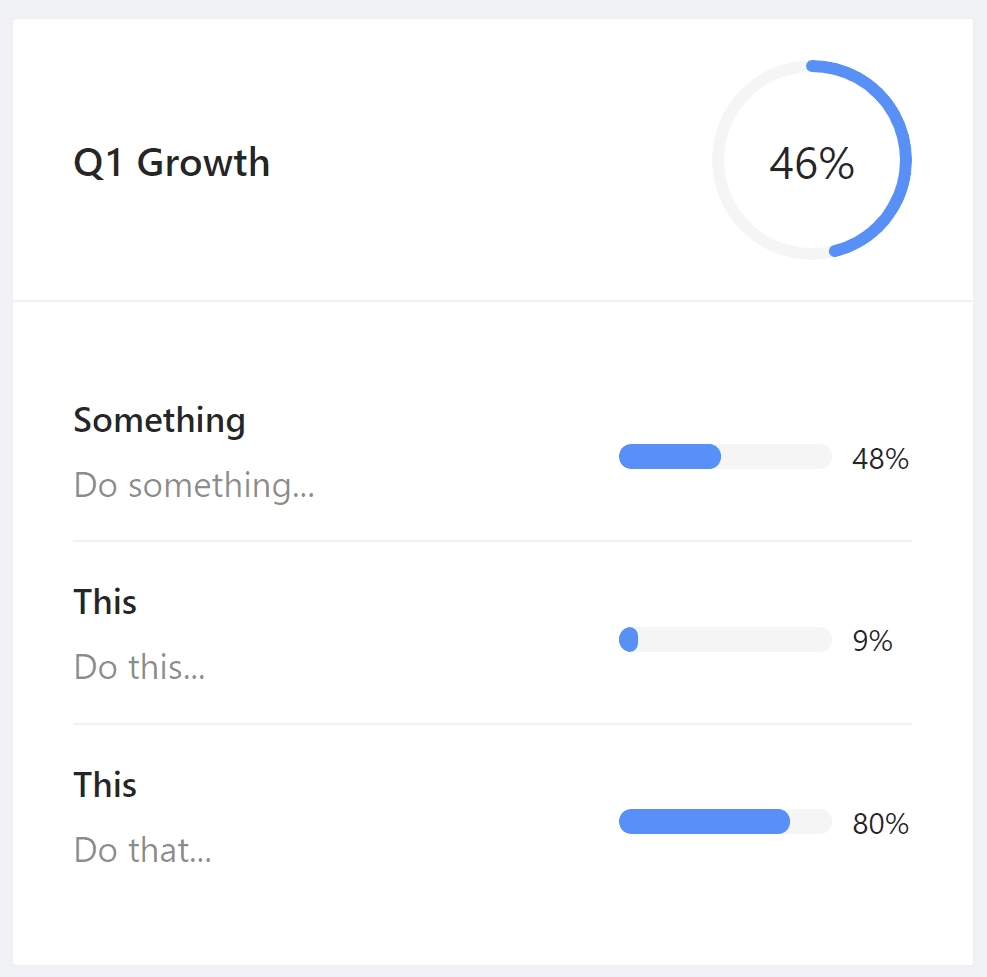Click the blue fill of the 80% bar
The width and height of the screenshot is (987, 977).
pos(704,822)
